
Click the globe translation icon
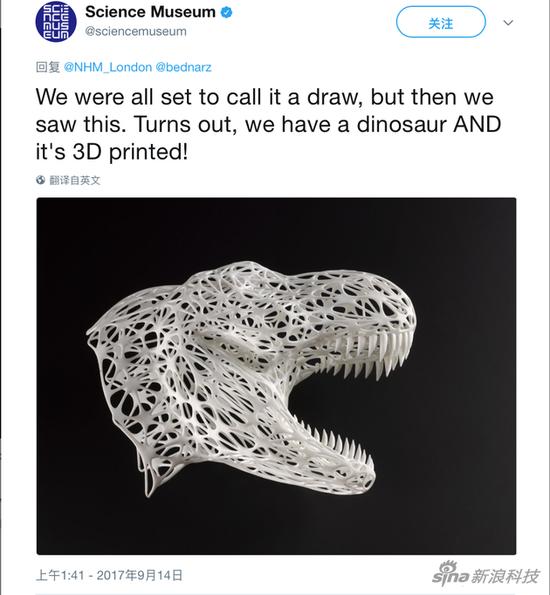[41, 180]
